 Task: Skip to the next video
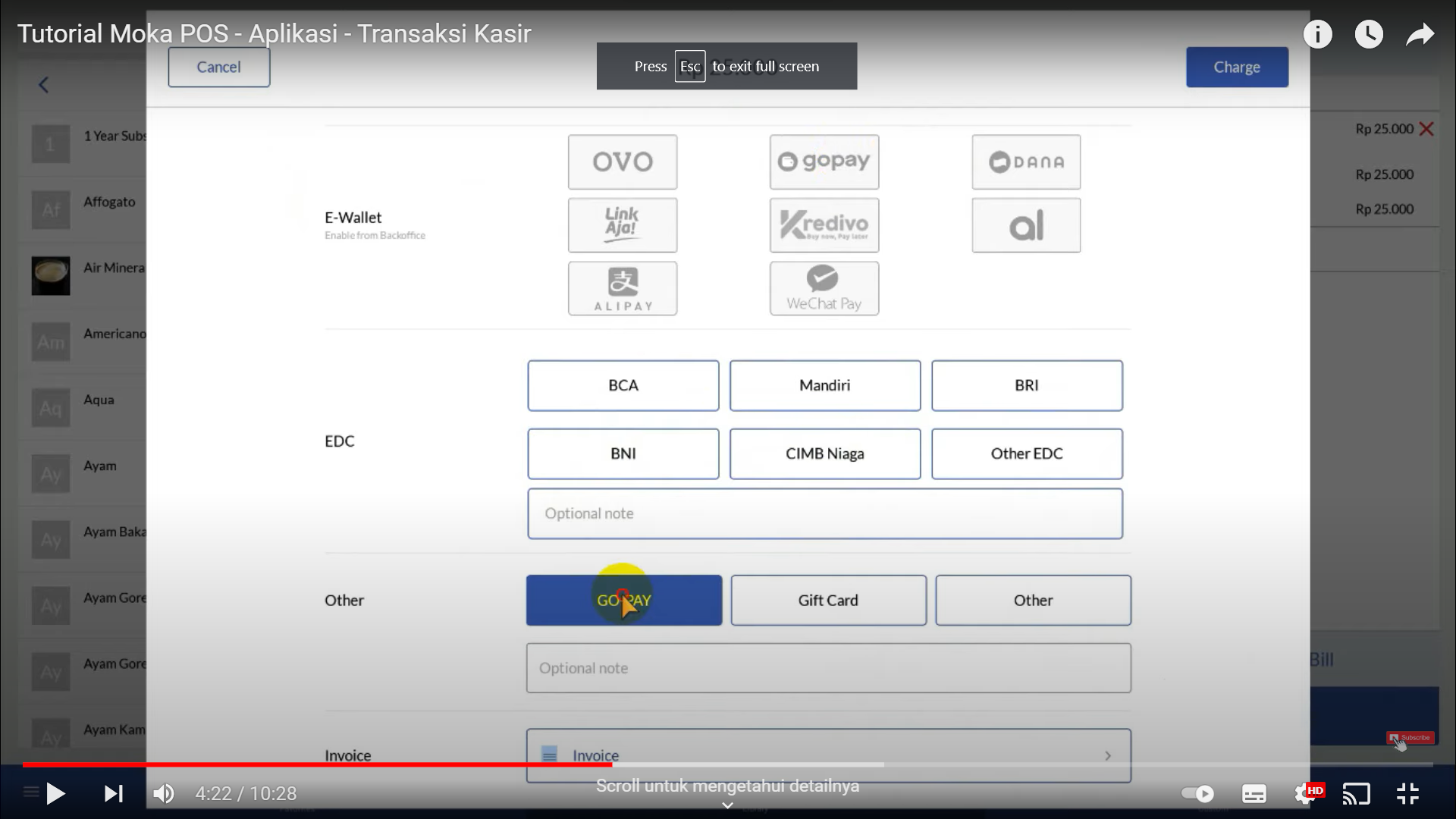pos(114,793)
